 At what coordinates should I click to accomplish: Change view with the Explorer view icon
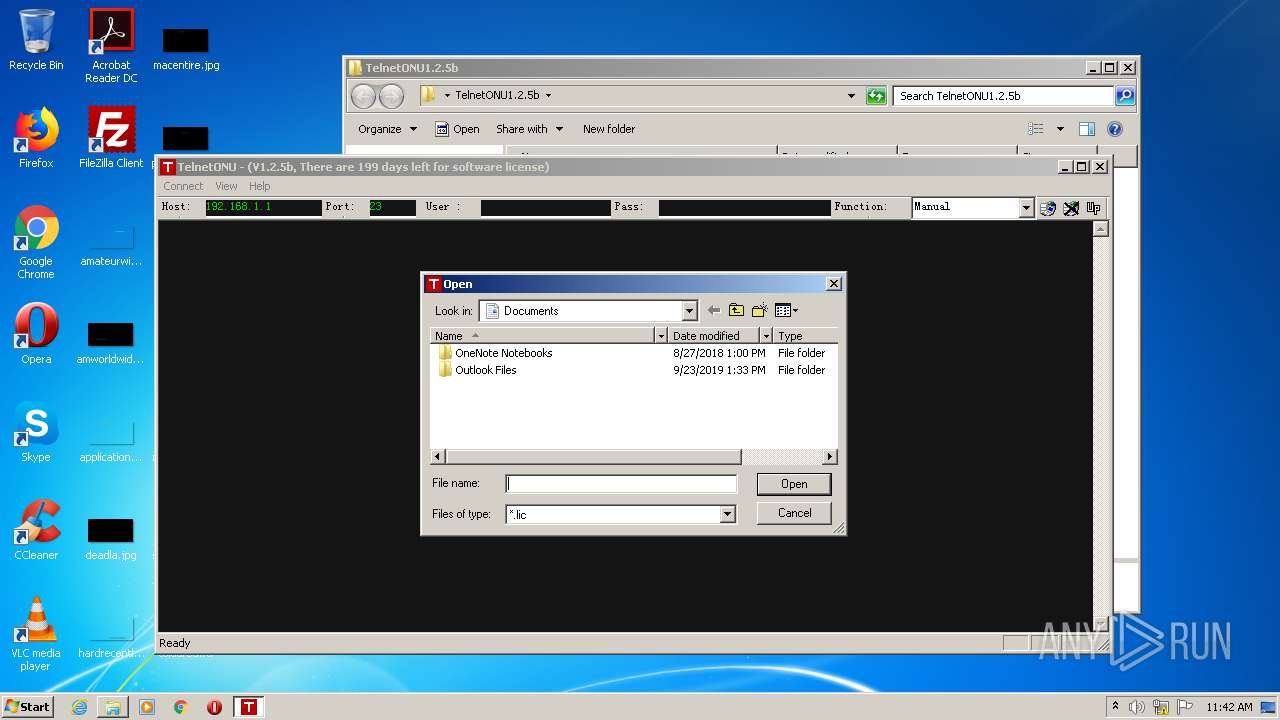[x=1036, y=129]
